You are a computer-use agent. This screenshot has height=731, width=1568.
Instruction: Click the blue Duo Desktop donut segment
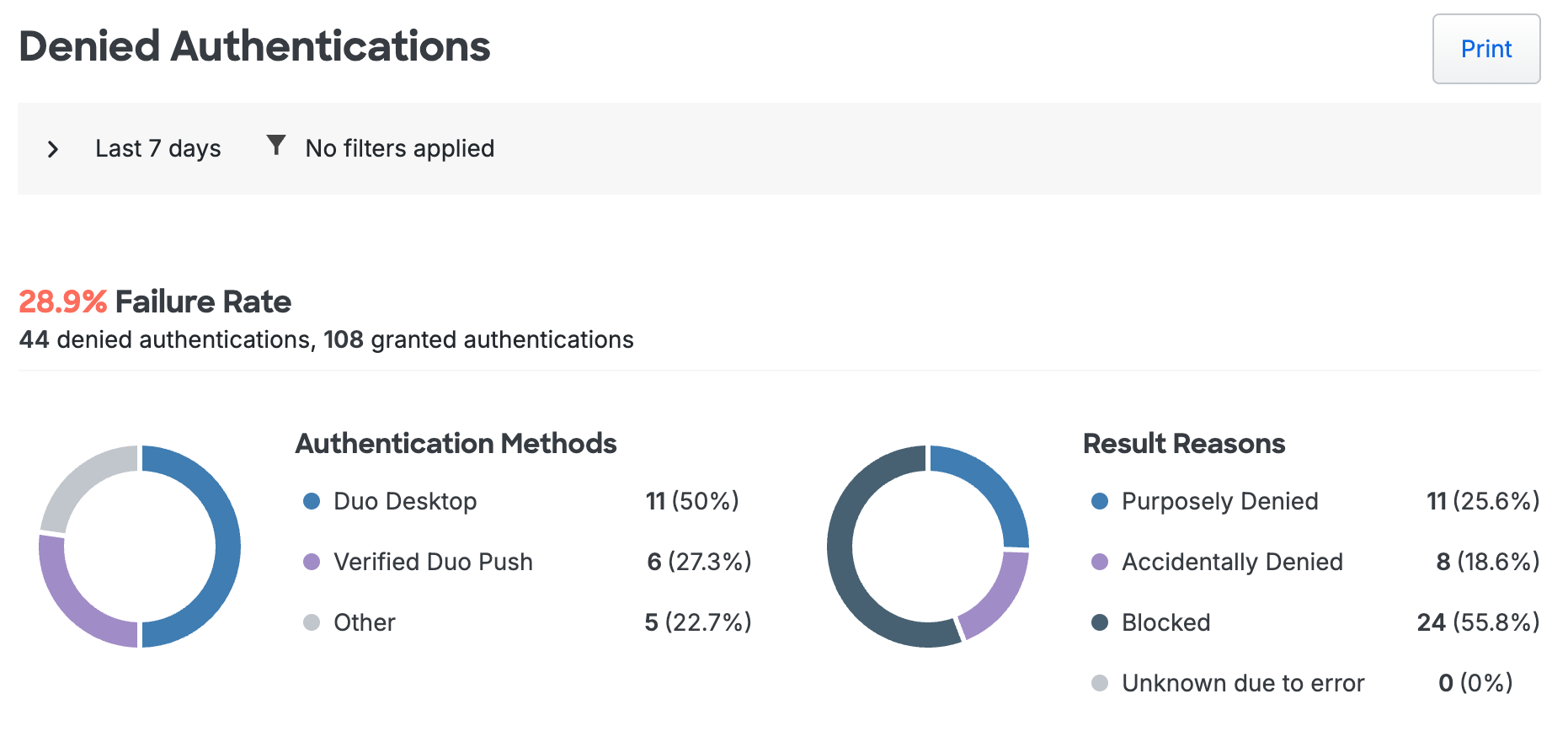pos(226,547)
